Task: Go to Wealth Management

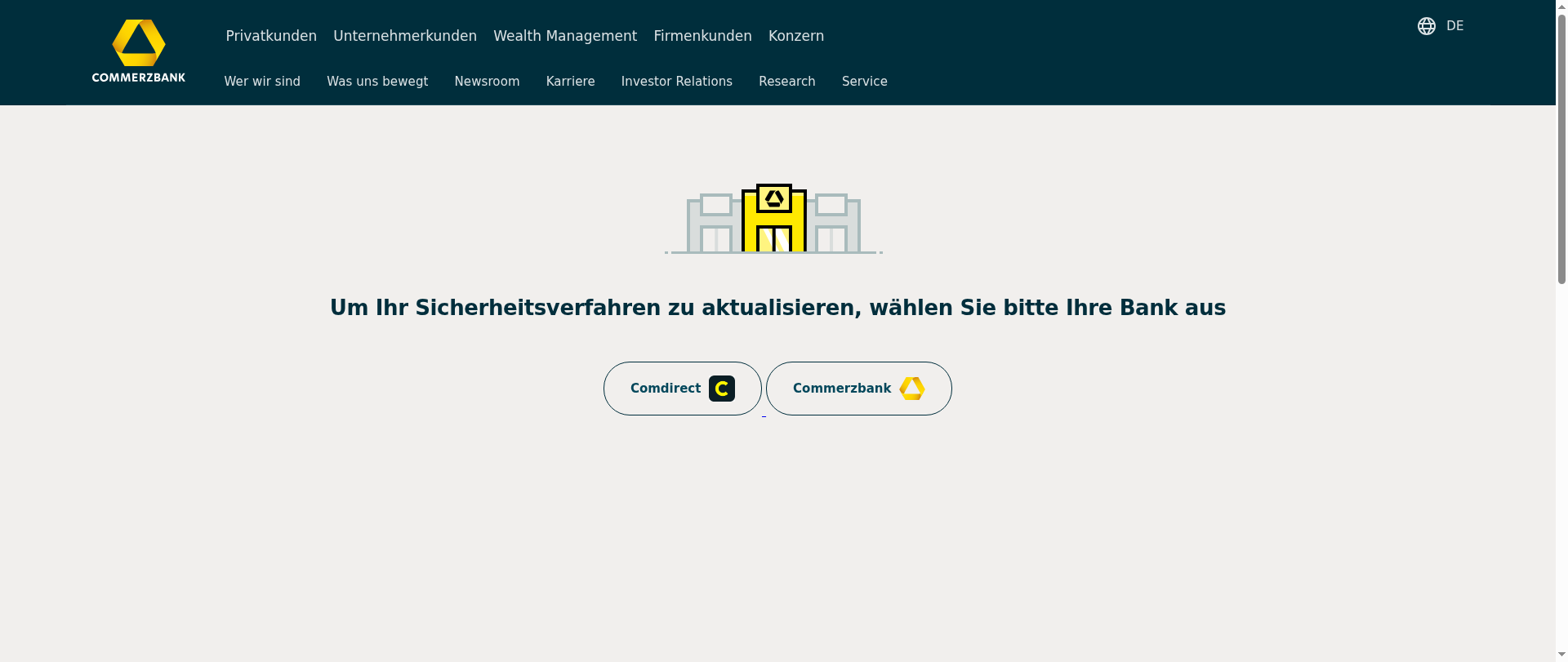Action: pos(565,36)
